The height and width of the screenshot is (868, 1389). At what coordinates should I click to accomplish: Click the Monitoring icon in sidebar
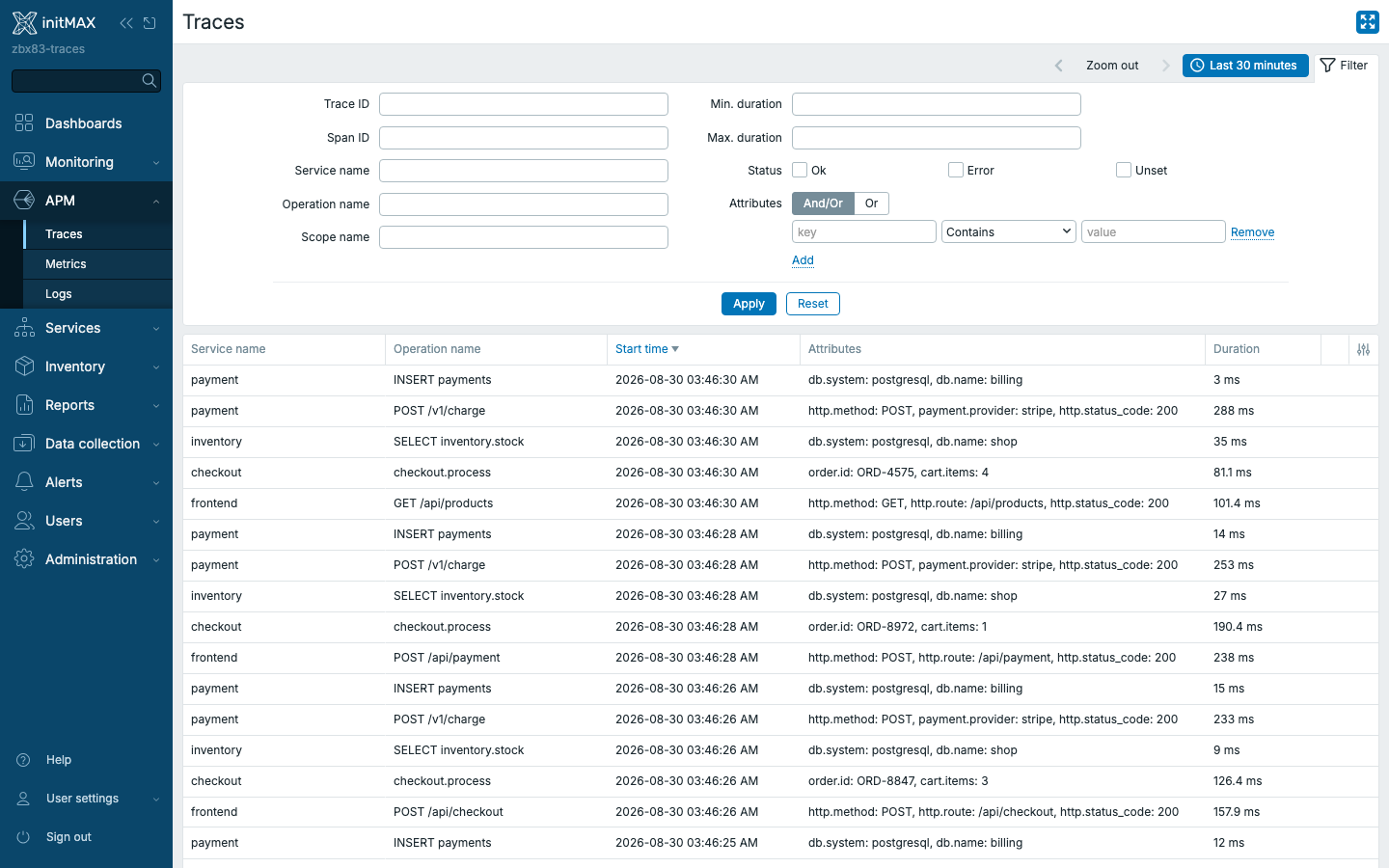(24, 162)
